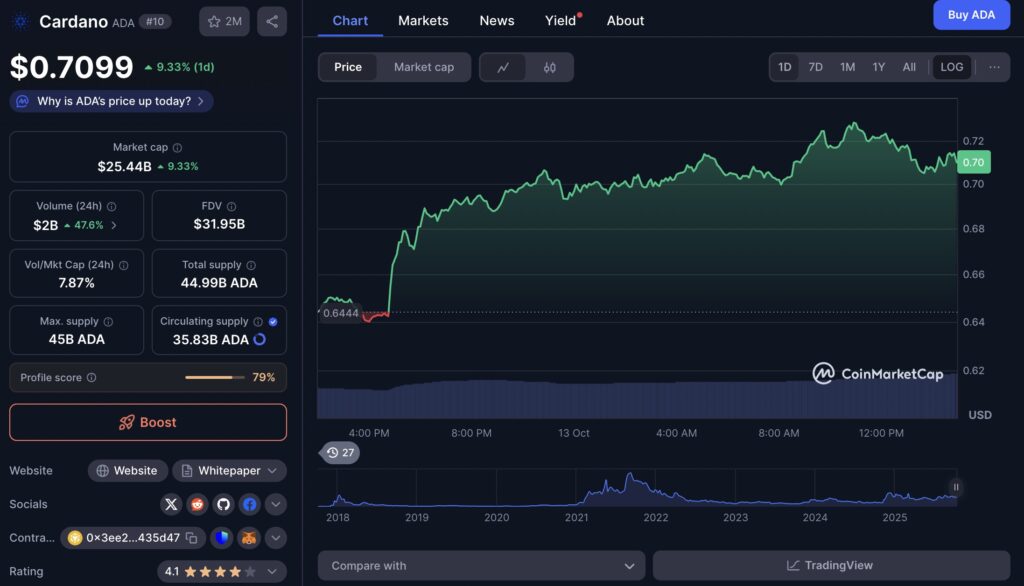This screenshot has height=586, width=1024.
Task: Set chart range to 1Y
Action: coord(878,67)
